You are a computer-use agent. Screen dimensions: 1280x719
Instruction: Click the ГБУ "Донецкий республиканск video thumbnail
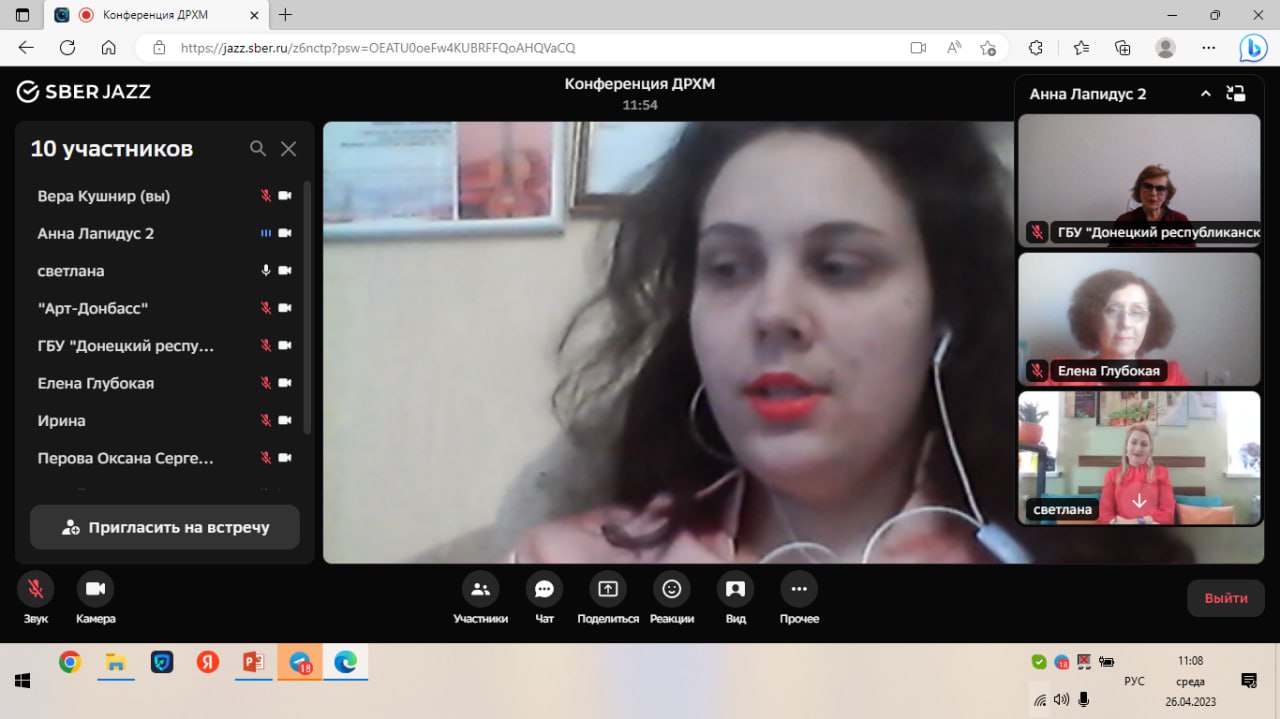pyautogui.click(x=1139, y=180)
